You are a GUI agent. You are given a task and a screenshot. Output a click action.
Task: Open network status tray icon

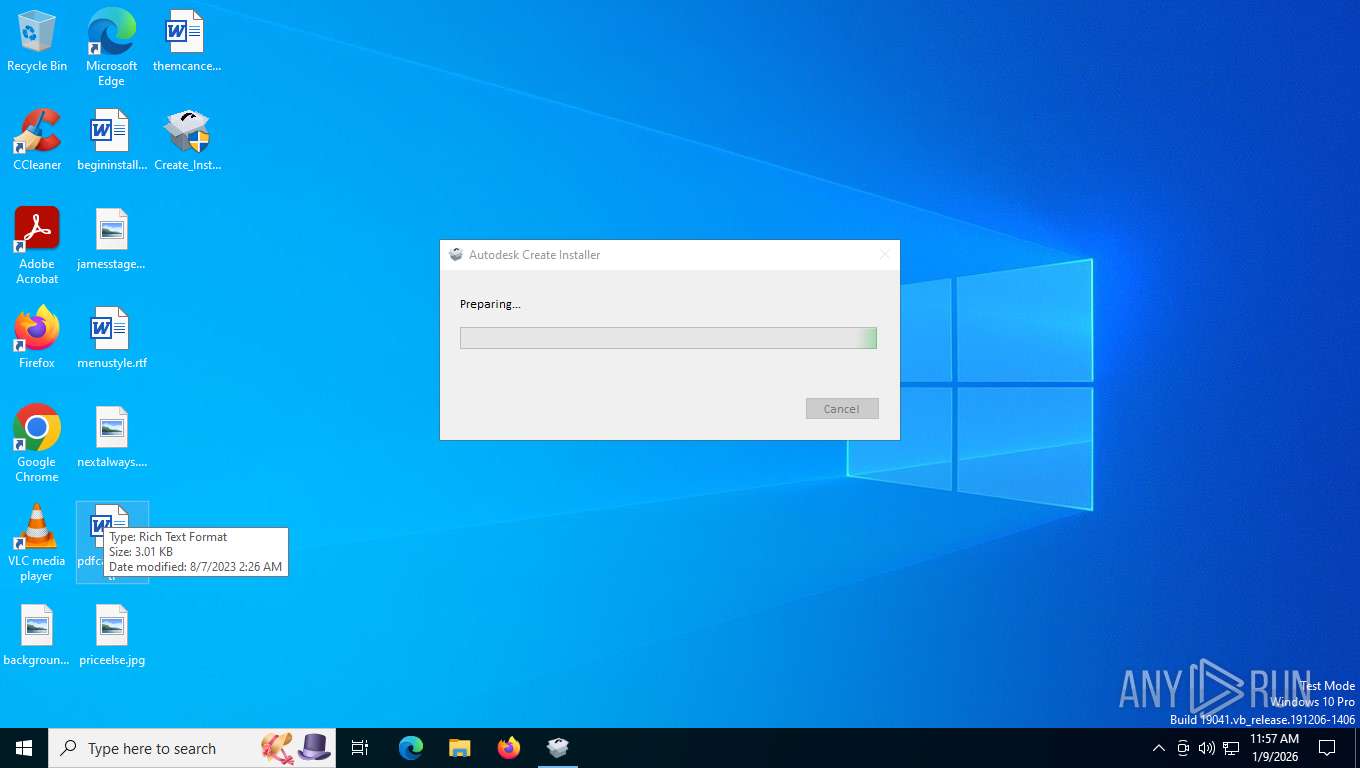click(1231, 748)
